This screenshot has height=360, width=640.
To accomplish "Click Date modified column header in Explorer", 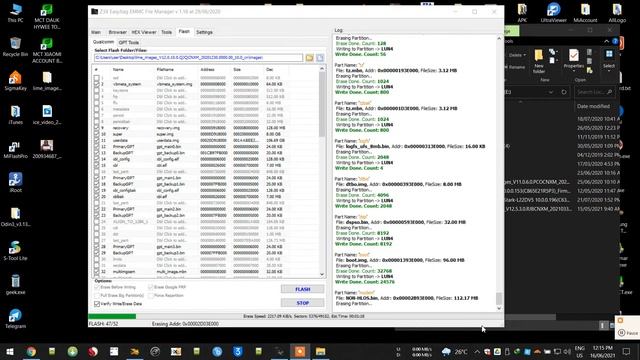I will 593,106.
